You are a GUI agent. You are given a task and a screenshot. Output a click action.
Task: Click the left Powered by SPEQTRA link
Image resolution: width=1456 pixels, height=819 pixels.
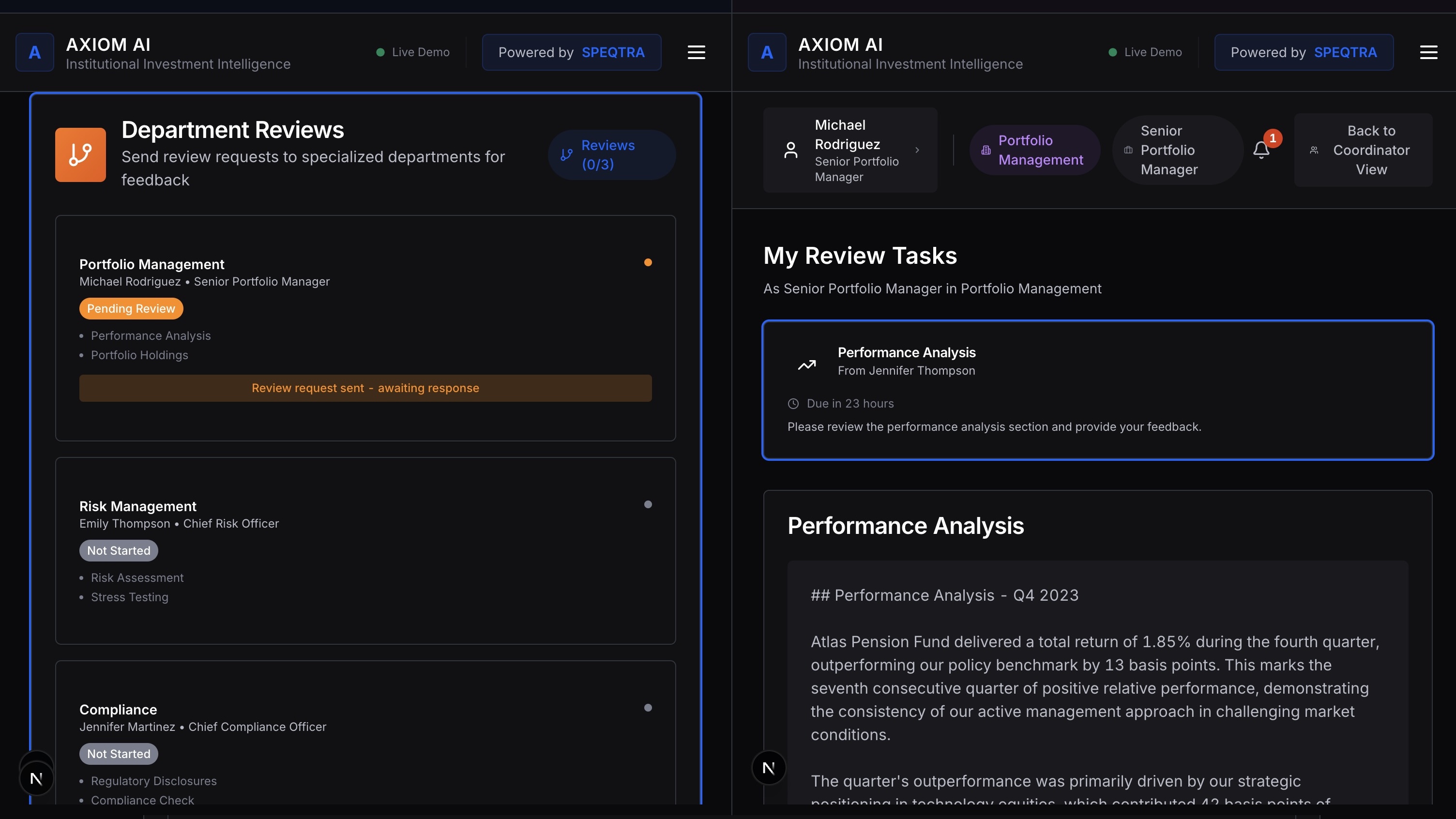tap(571, 52)
